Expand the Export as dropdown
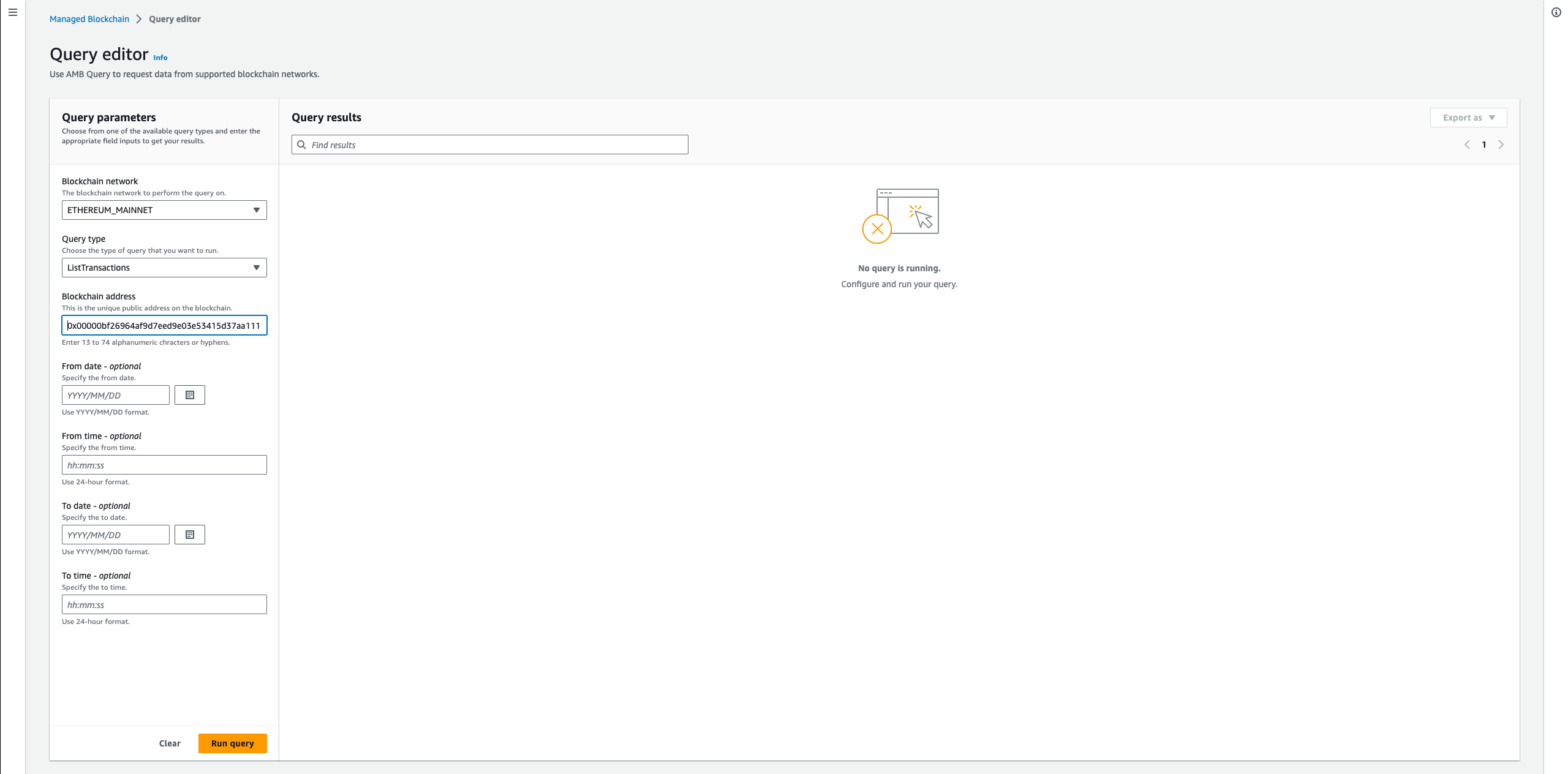The width and height of the screenshot is (1568, 774). pyautogui.click(x=1468, y=118)
